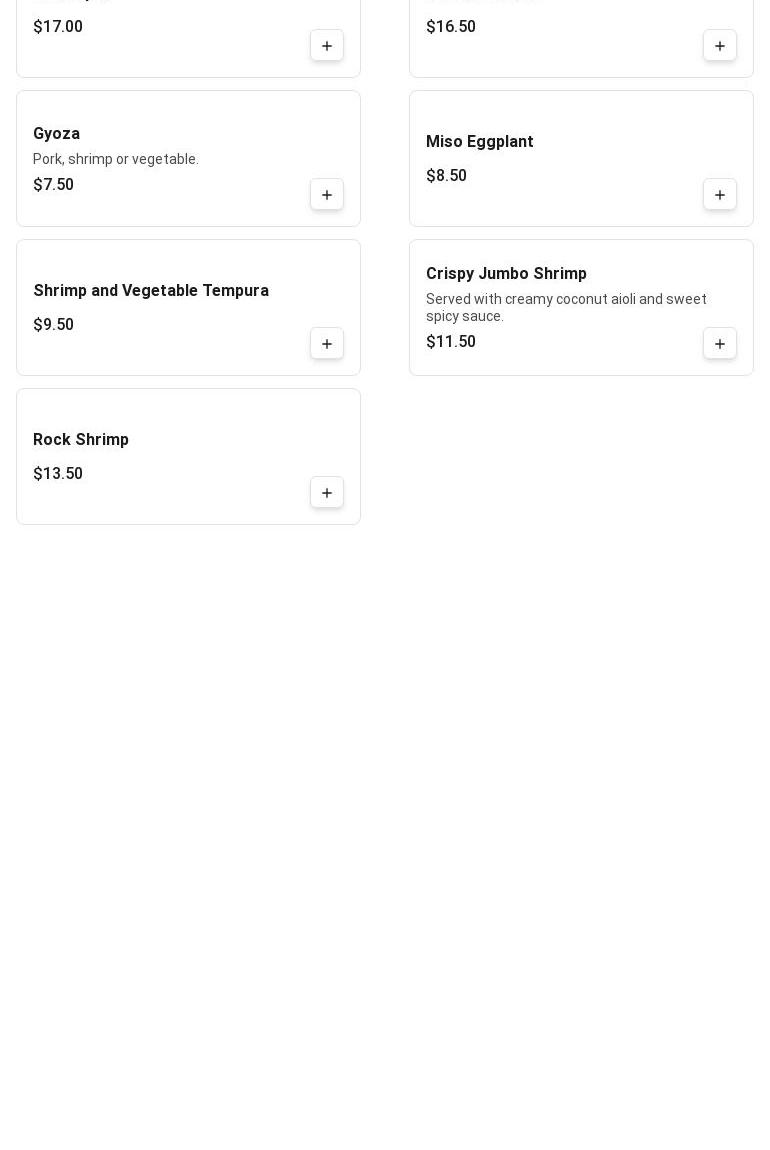
Task: Click the 'Pork, shrimp or vegetable' description
Action: [x=116, y=159]
